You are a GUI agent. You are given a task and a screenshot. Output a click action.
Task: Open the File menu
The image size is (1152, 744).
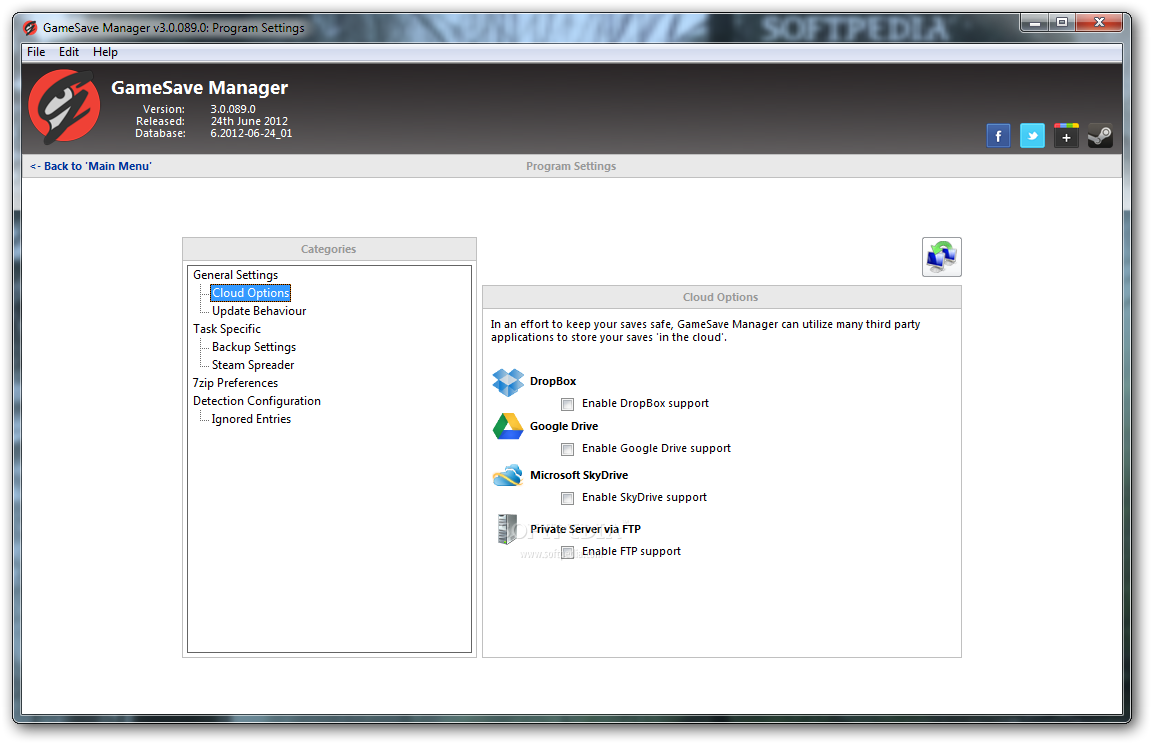point(36,52)
